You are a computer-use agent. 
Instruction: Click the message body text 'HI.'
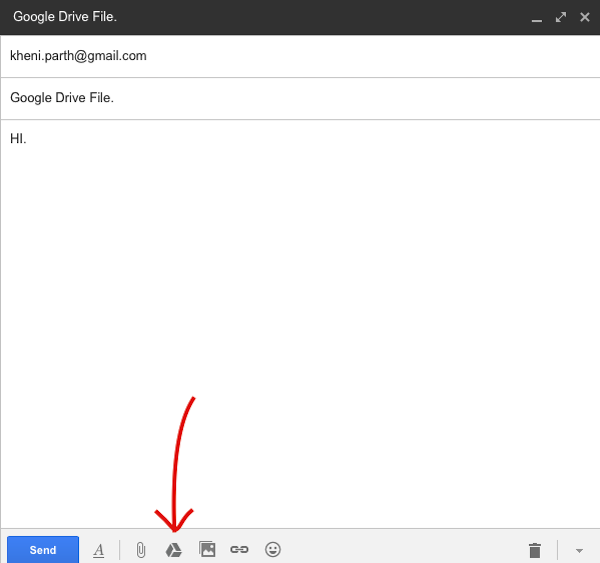pos(18,139)
